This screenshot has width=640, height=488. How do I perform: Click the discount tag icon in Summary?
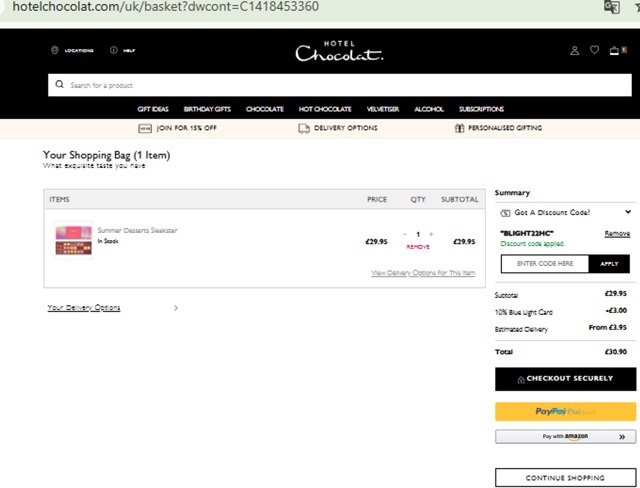505,213
